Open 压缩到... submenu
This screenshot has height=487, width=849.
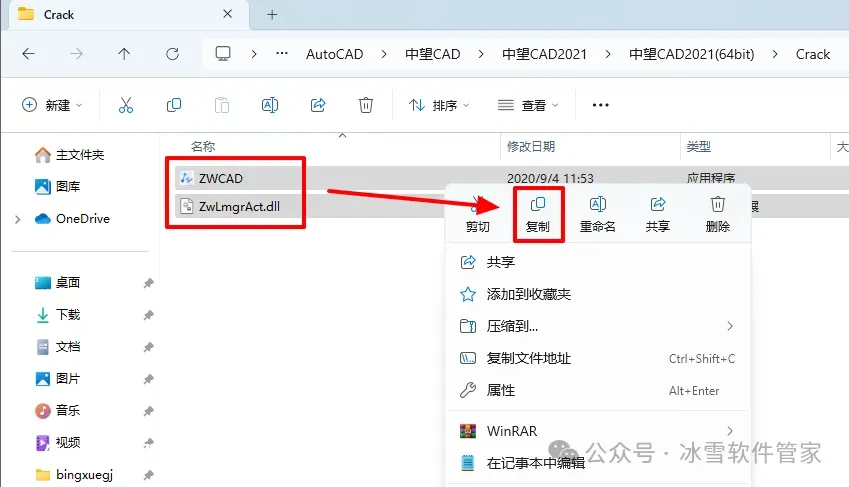(x=598, y=326)
